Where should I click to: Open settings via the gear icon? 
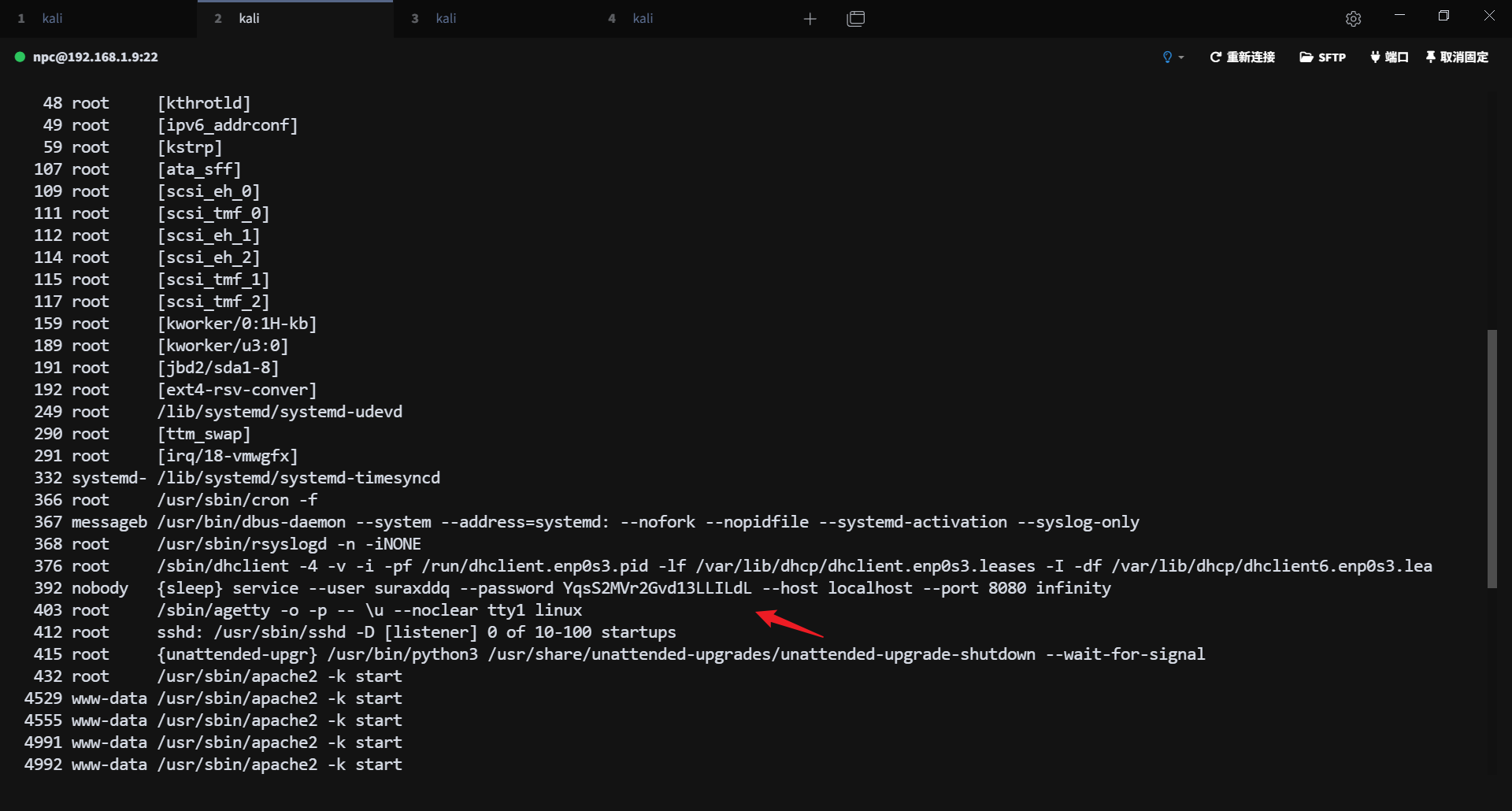1353,19
